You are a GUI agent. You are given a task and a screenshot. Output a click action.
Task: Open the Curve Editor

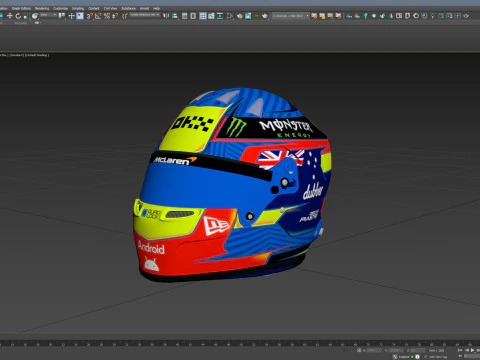tap(211, 16)
